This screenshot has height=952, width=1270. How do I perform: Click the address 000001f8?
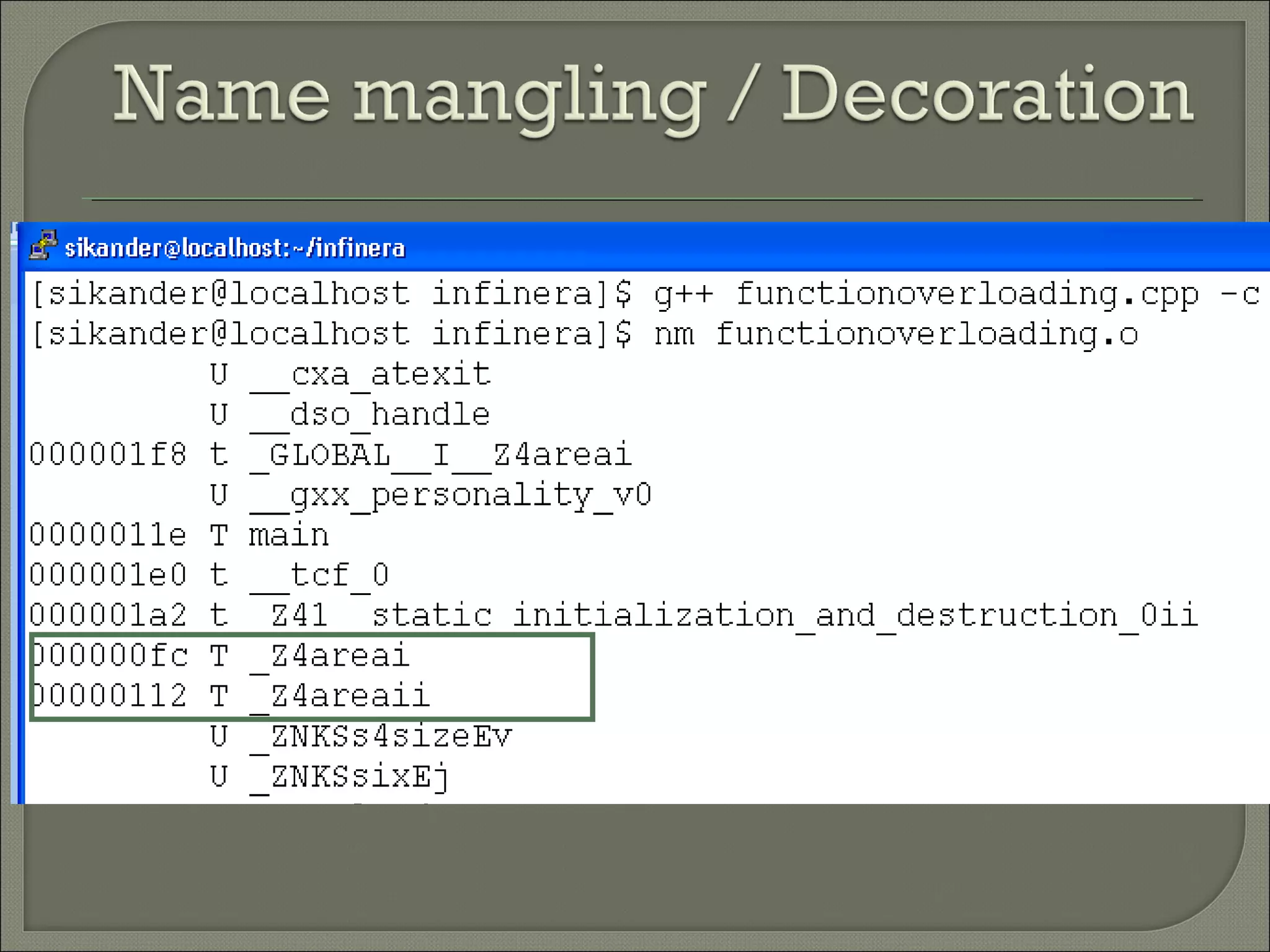pyautogui.click(x=107, y=455)
